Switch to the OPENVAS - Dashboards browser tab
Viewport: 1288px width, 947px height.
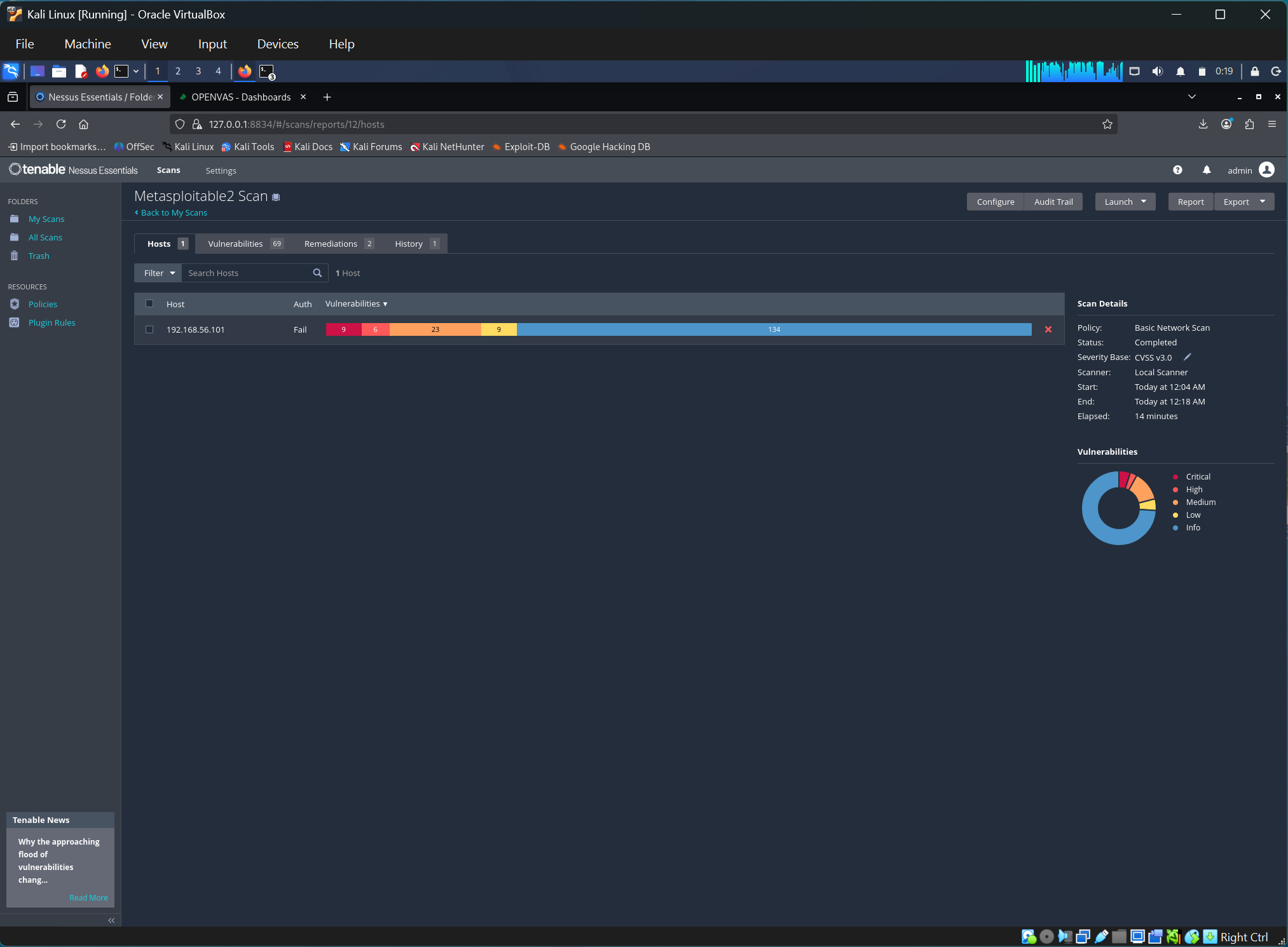pyautogui.click(x=240, y=97)
